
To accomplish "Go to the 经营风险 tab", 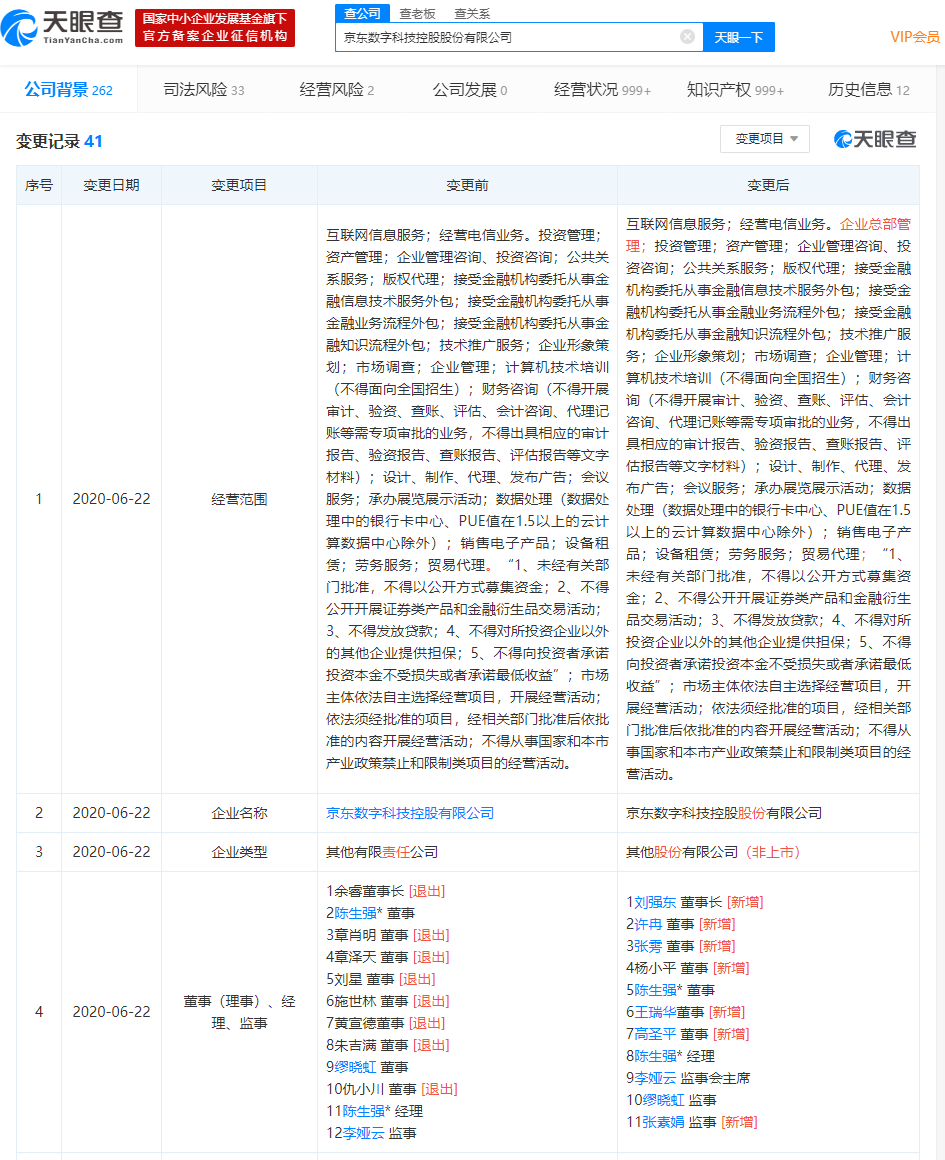I will 336,90.
